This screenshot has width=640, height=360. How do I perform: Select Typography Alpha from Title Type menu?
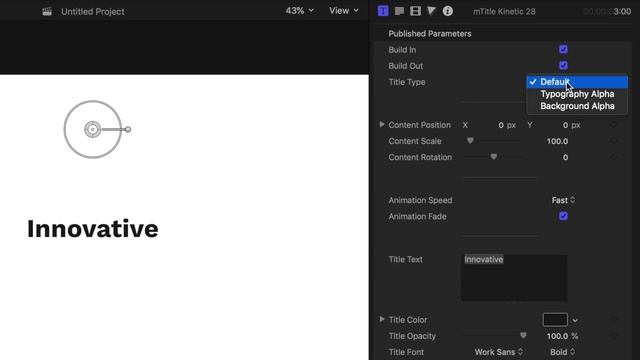577,94
